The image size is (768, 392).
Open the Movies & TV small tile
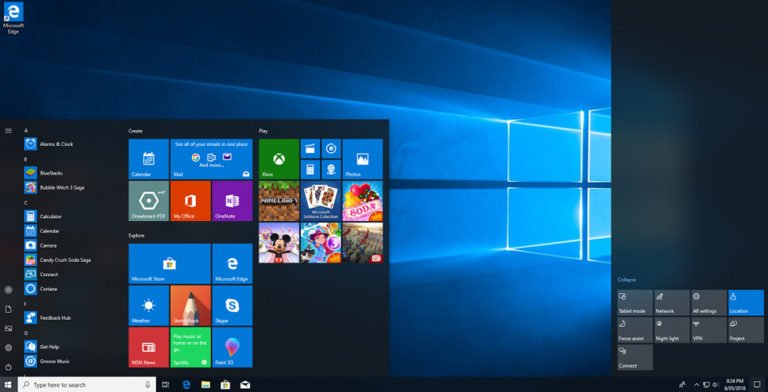pyautogui.click(x=310, y=148)
